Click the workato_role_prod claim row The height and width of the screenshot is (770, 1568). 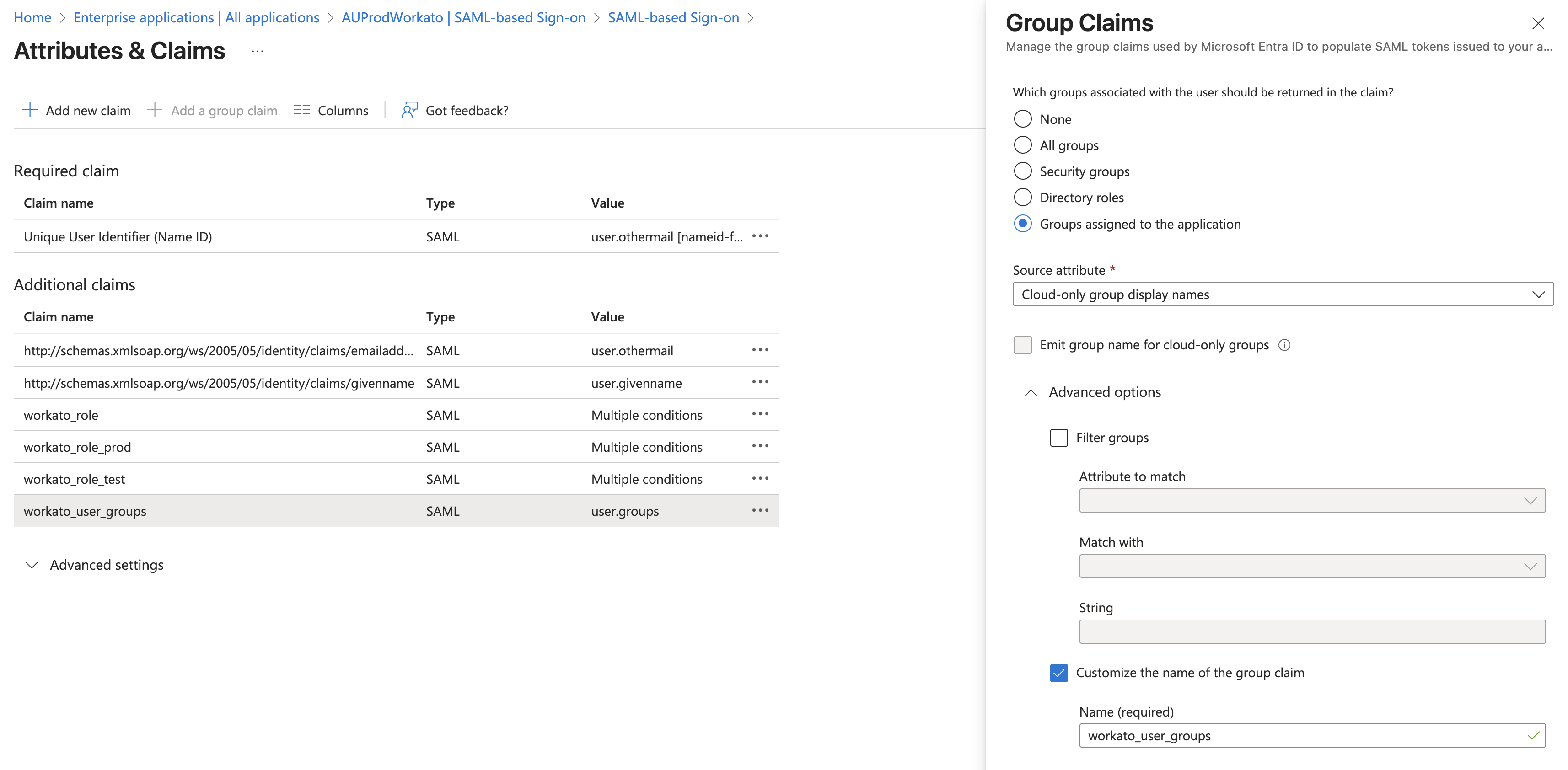click(77, 447)
